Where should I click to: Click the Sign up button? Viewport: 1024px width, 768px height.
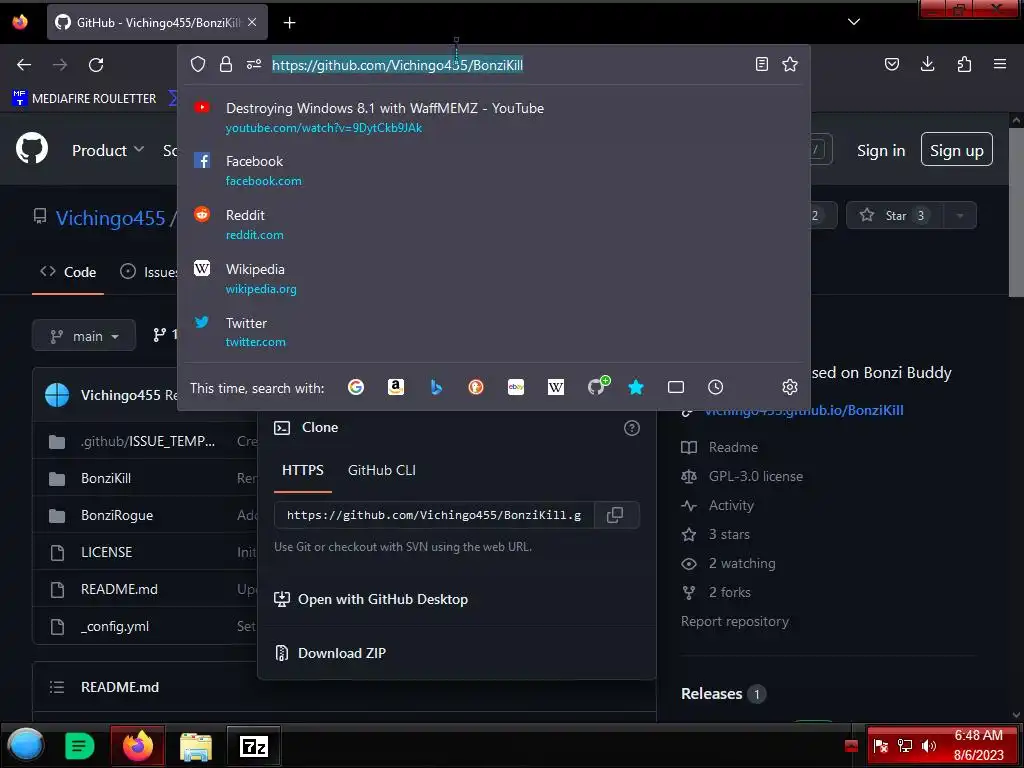tap(957, 150)
